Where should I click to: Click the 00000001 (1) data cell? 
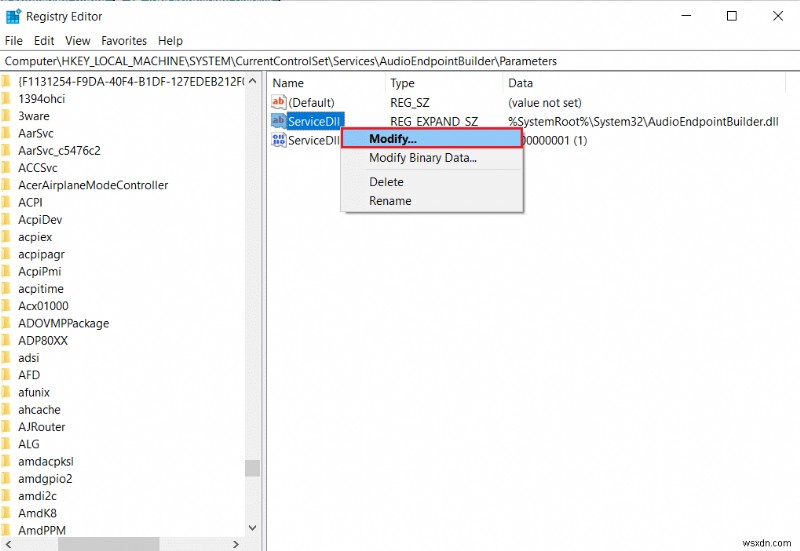[556, 140]
